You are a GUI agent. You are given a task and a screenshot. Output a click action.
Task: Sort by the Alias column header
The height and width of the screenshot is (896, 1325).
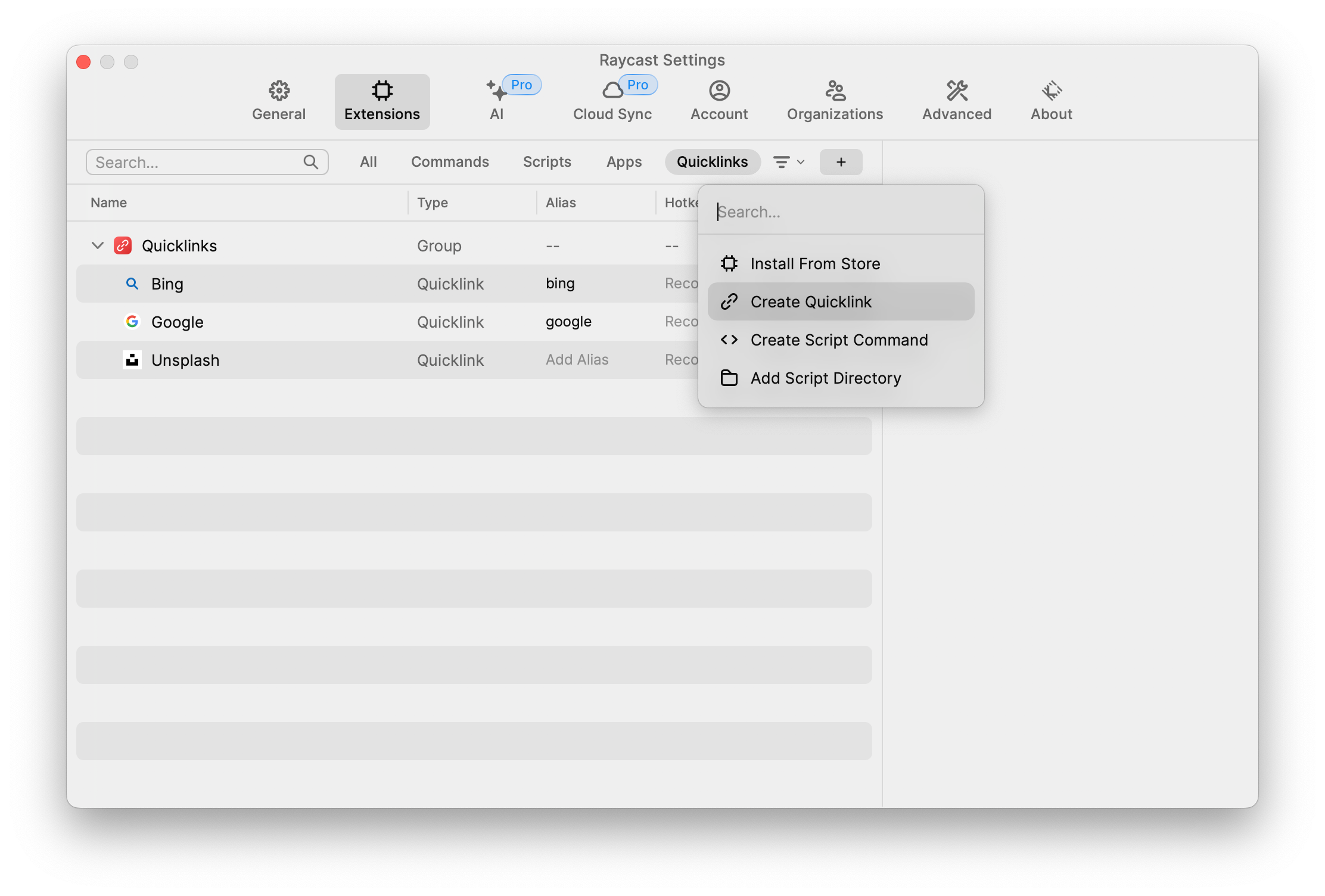[x=561, y=203]
